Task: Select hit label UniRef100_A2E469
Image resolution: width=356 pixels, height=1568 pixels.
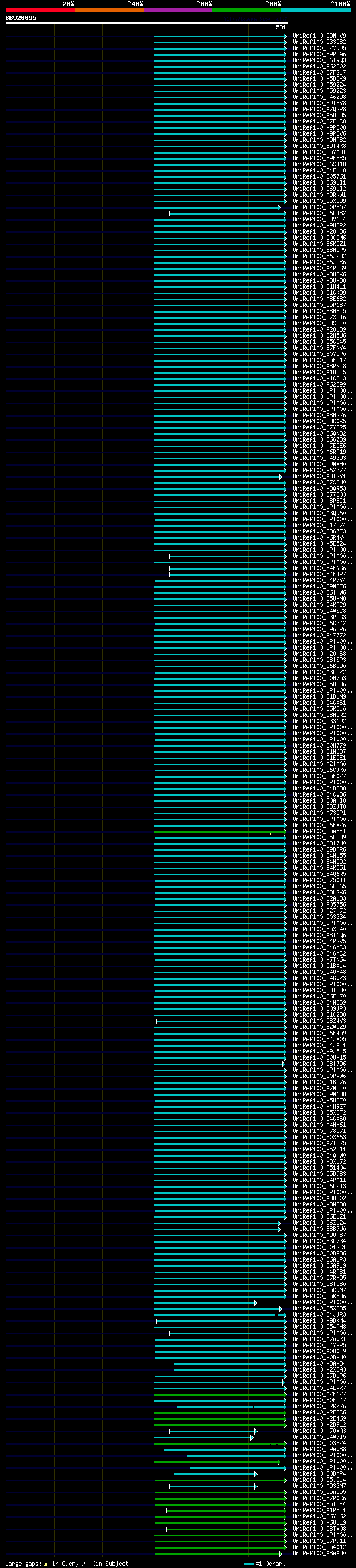Action: click(x=319, y=1419)
